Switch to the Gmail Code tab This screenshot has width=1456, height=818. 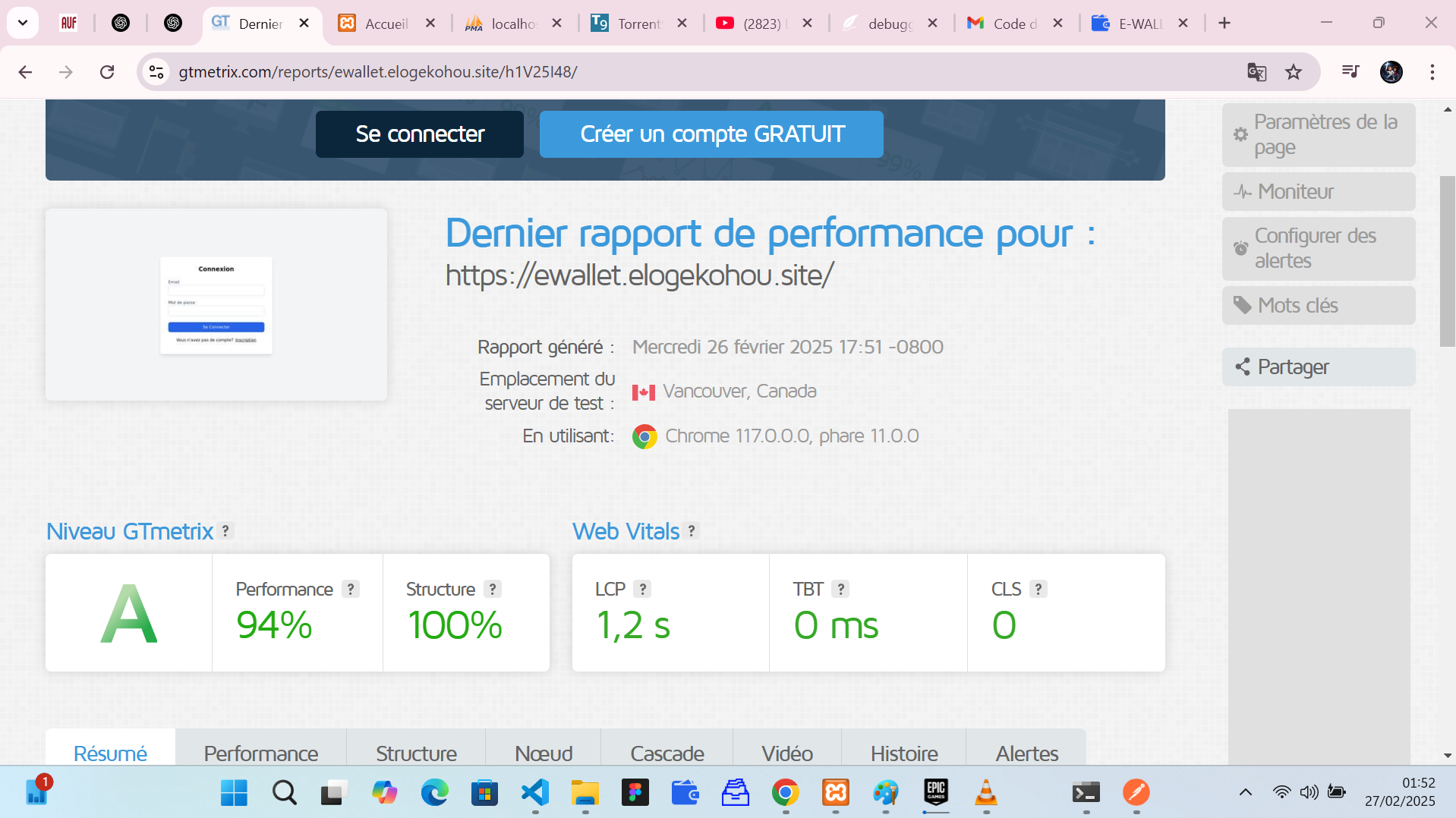[1016, 24]
